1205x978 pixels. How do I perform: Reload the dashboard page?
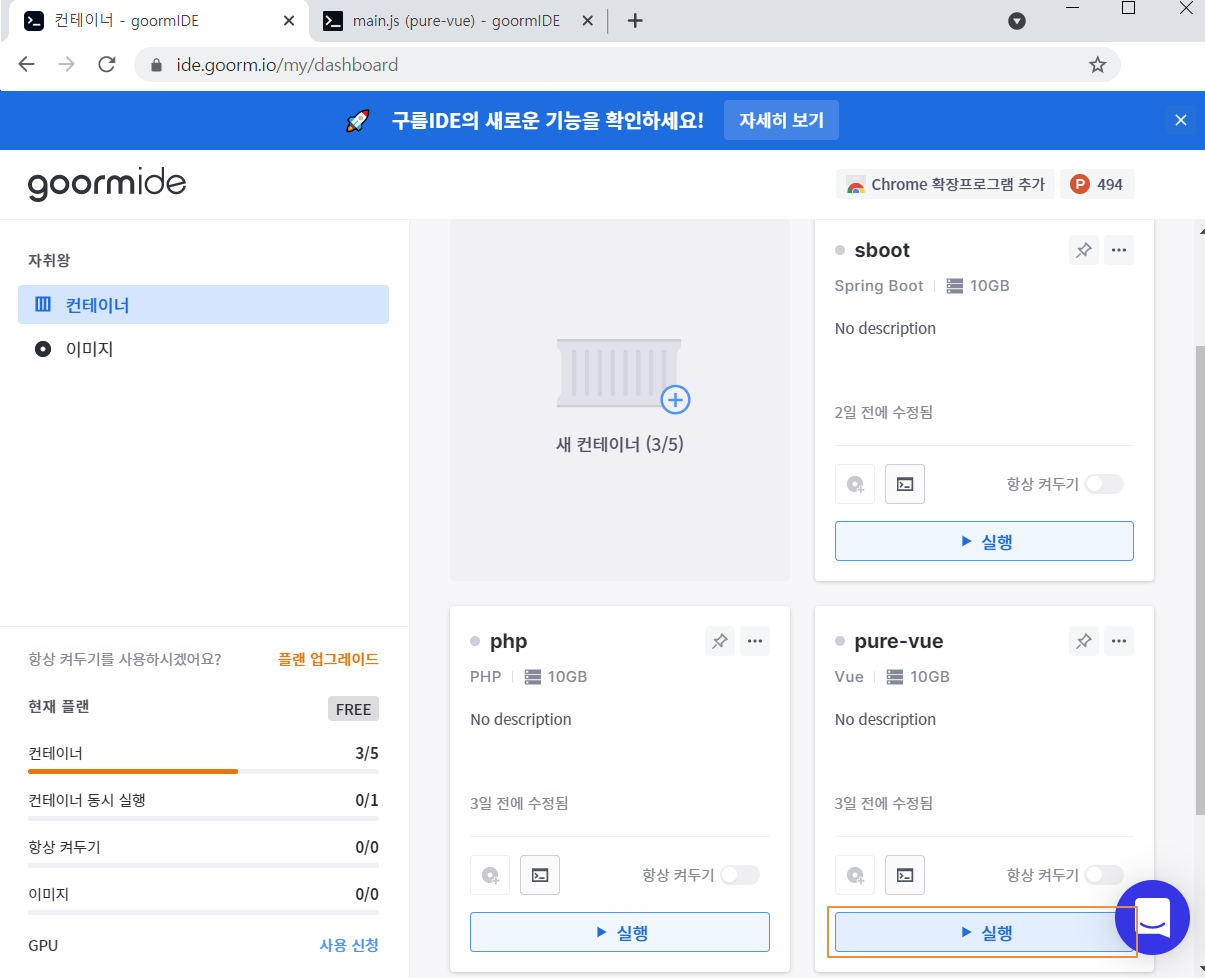click(x=107, y=65)
